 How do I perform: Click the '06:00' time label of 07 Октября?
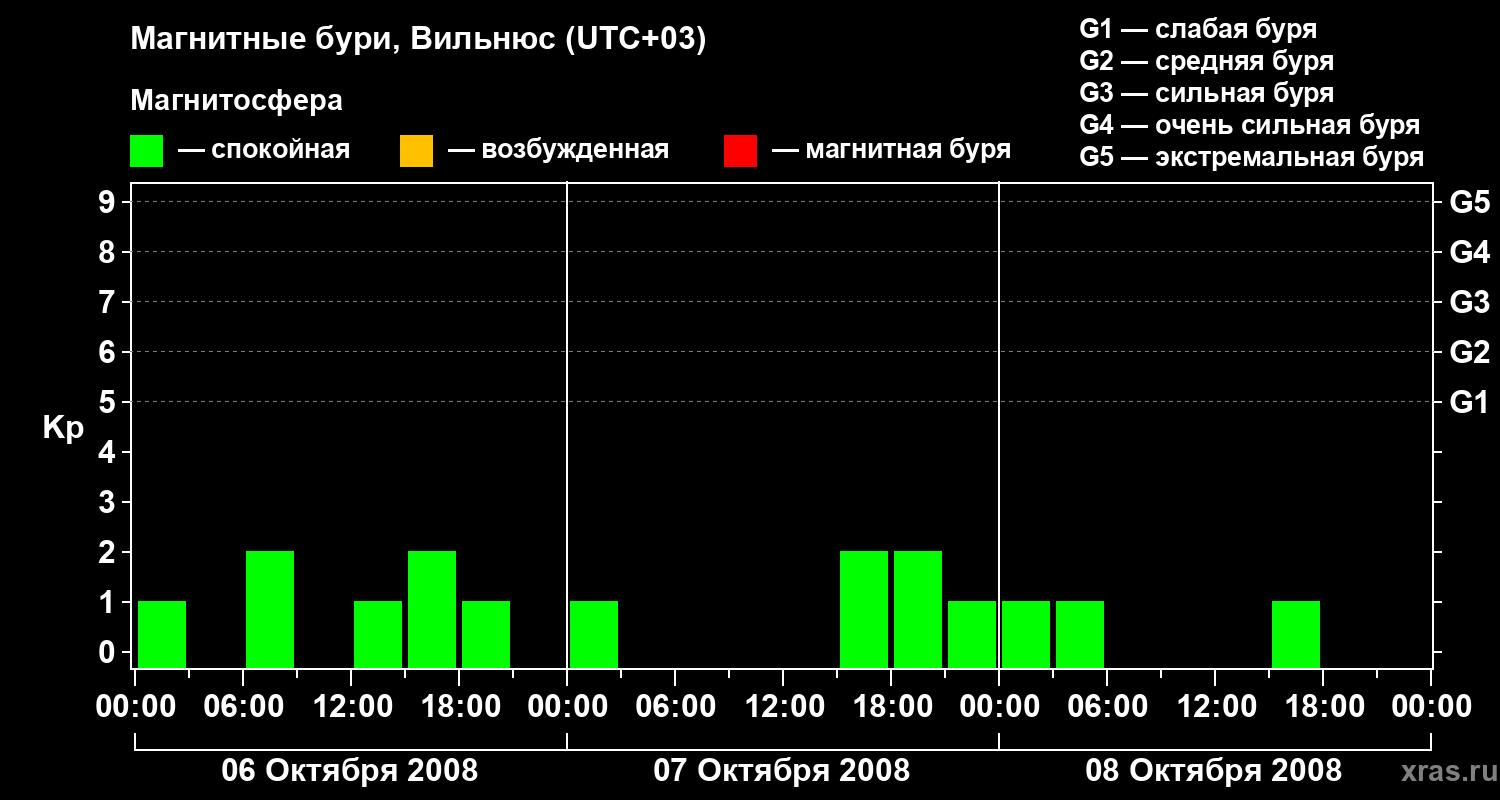[675, 707]
